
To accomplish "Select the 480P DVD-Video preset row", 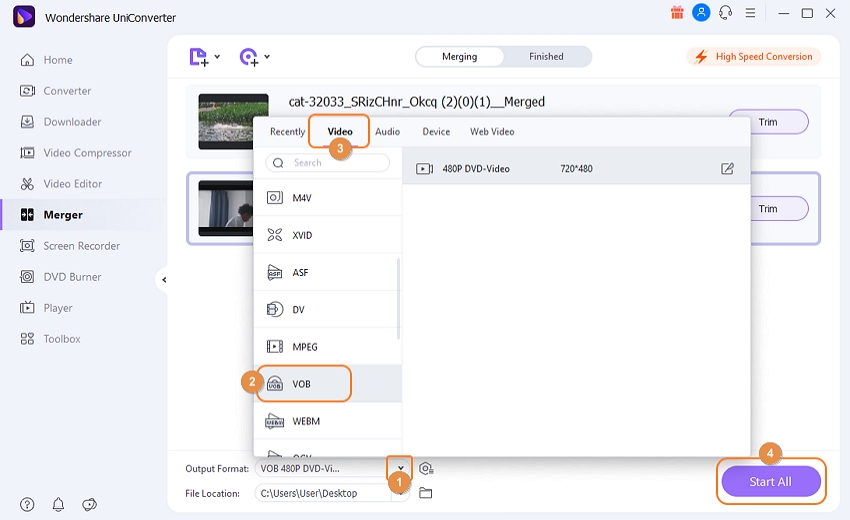I will tap(576, 169).
